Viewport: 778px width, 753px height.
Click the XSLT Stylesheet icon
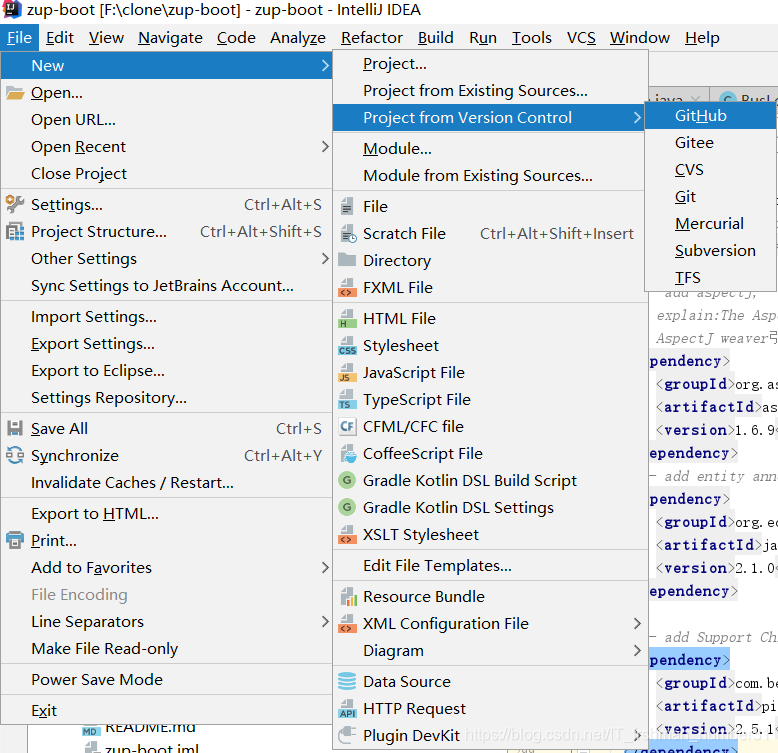[x=347, y=534]
